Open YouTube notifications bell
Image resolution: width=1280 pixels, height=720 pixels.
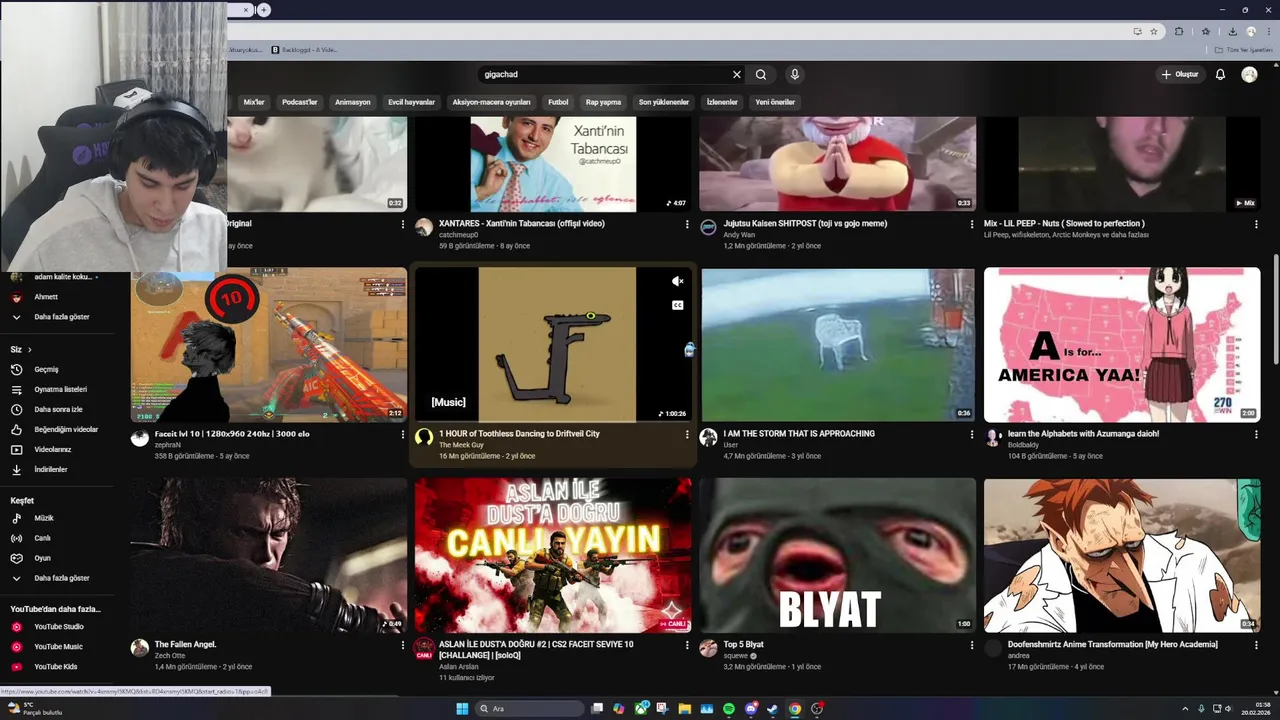click(1220, 74)
